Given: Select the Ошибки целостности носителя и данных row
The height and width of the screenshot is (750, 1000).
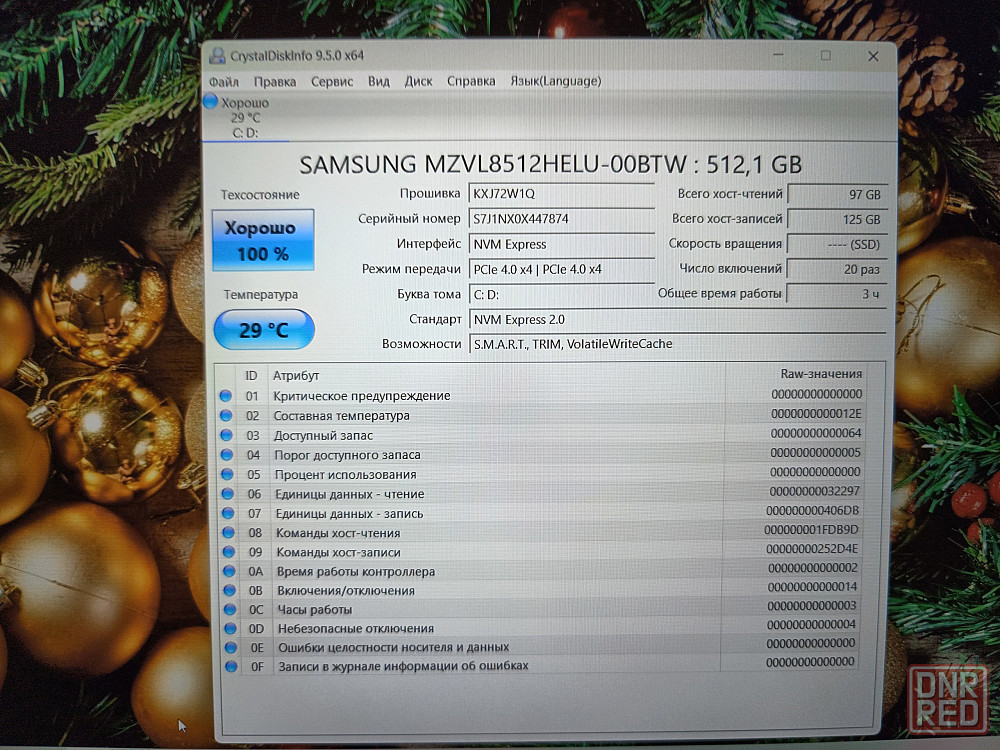Looking at the screenshot, I should pyautogui.click(x=541, y=647).
